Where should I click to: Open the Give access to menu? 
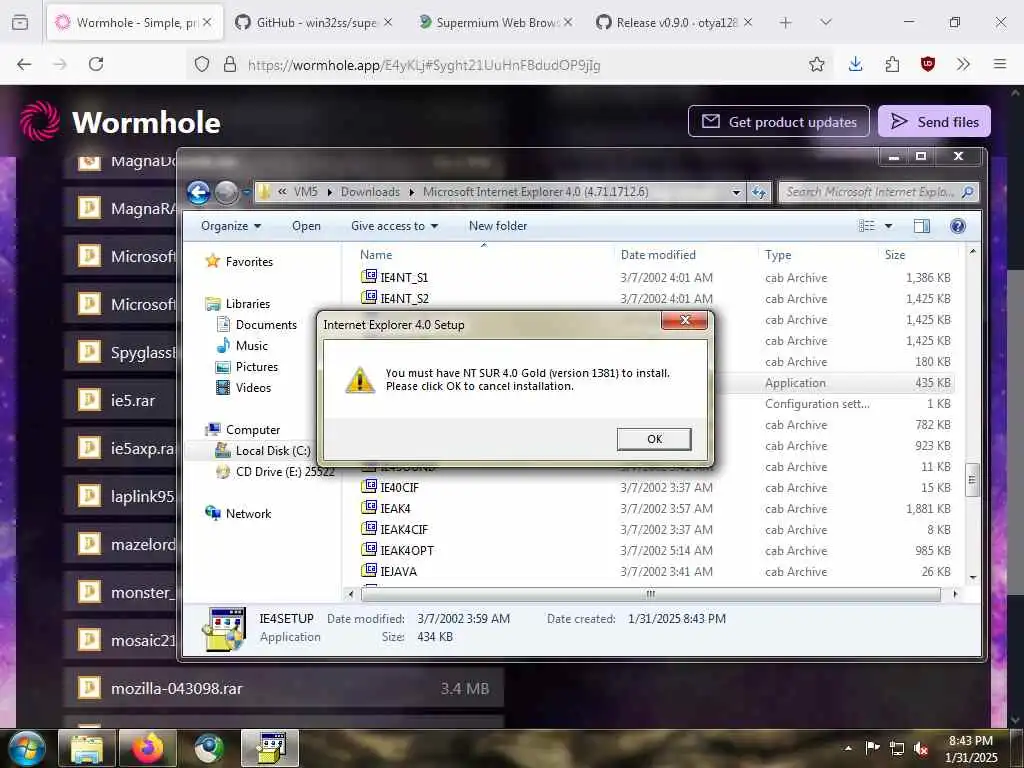394,226
